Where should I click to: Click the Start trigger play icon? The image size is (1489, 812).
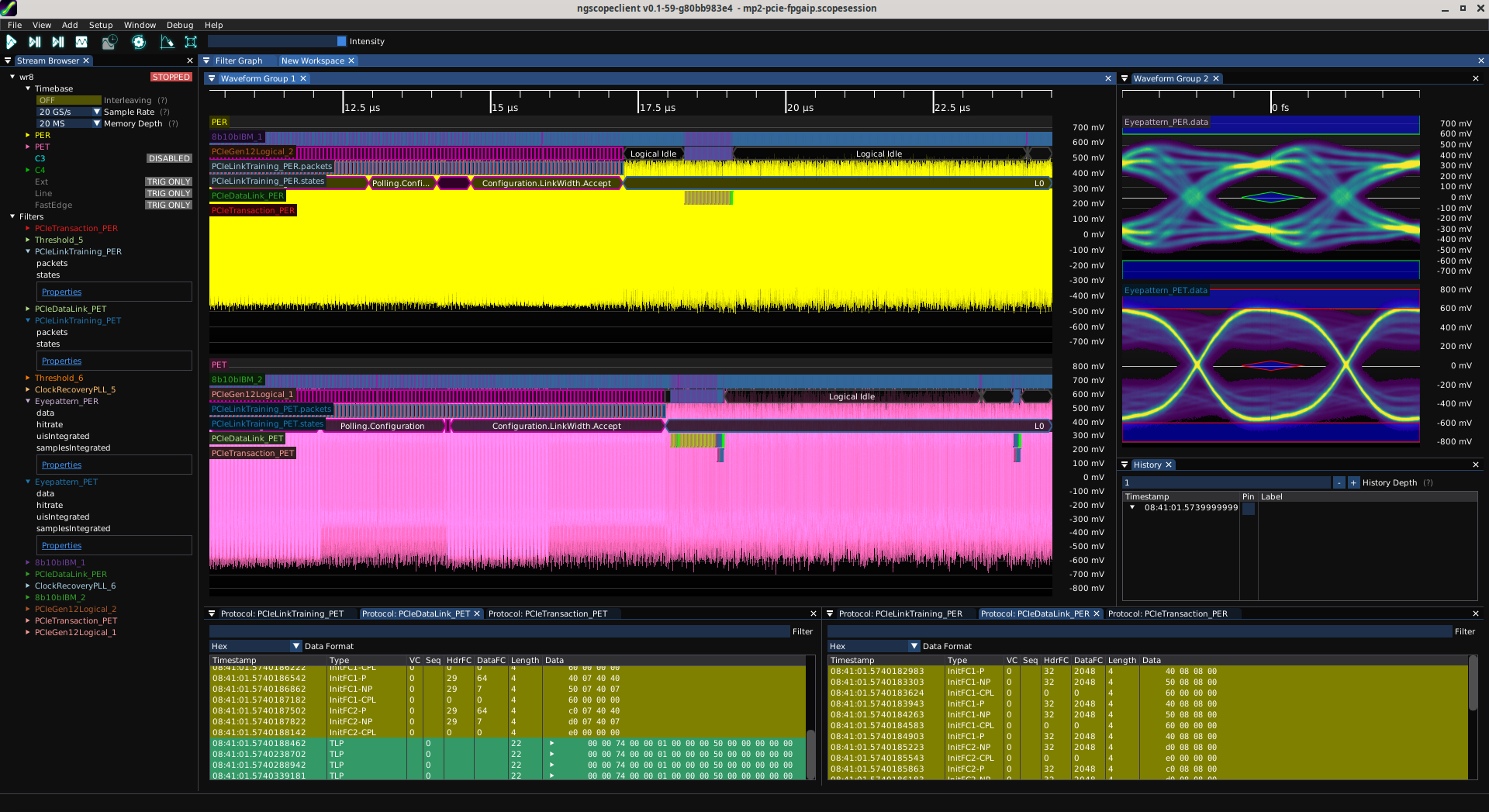[x=12, y=42]
